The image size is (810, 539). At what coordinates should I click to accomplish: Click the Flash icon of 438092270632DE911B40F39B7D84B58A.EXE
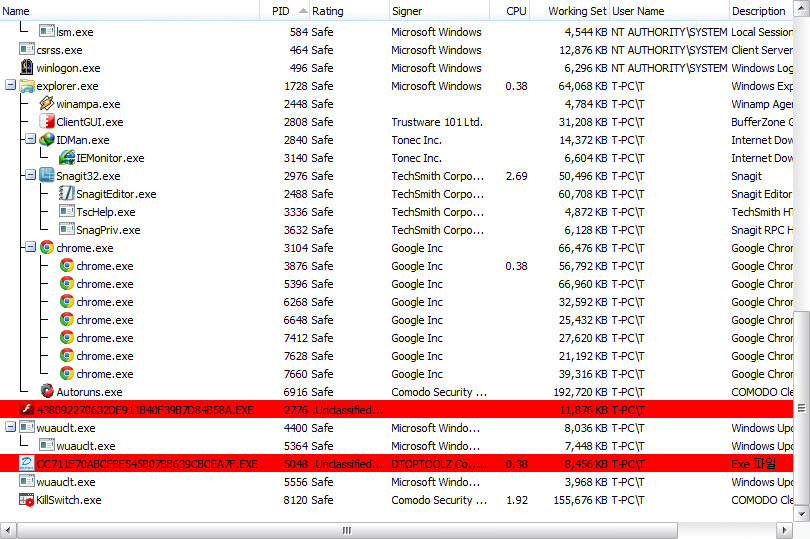pos(27,409)
